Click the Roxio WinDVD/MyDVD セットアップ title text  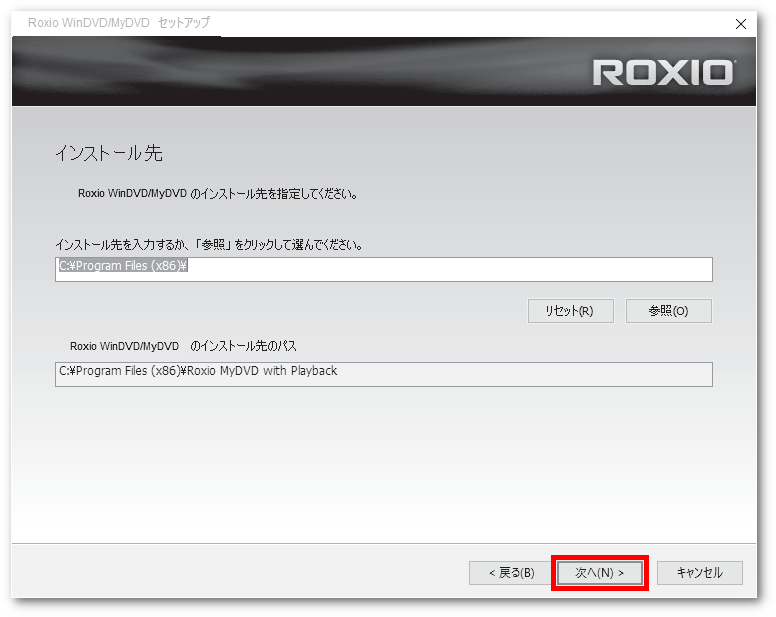pyautogui.click(x=119, y=23)
